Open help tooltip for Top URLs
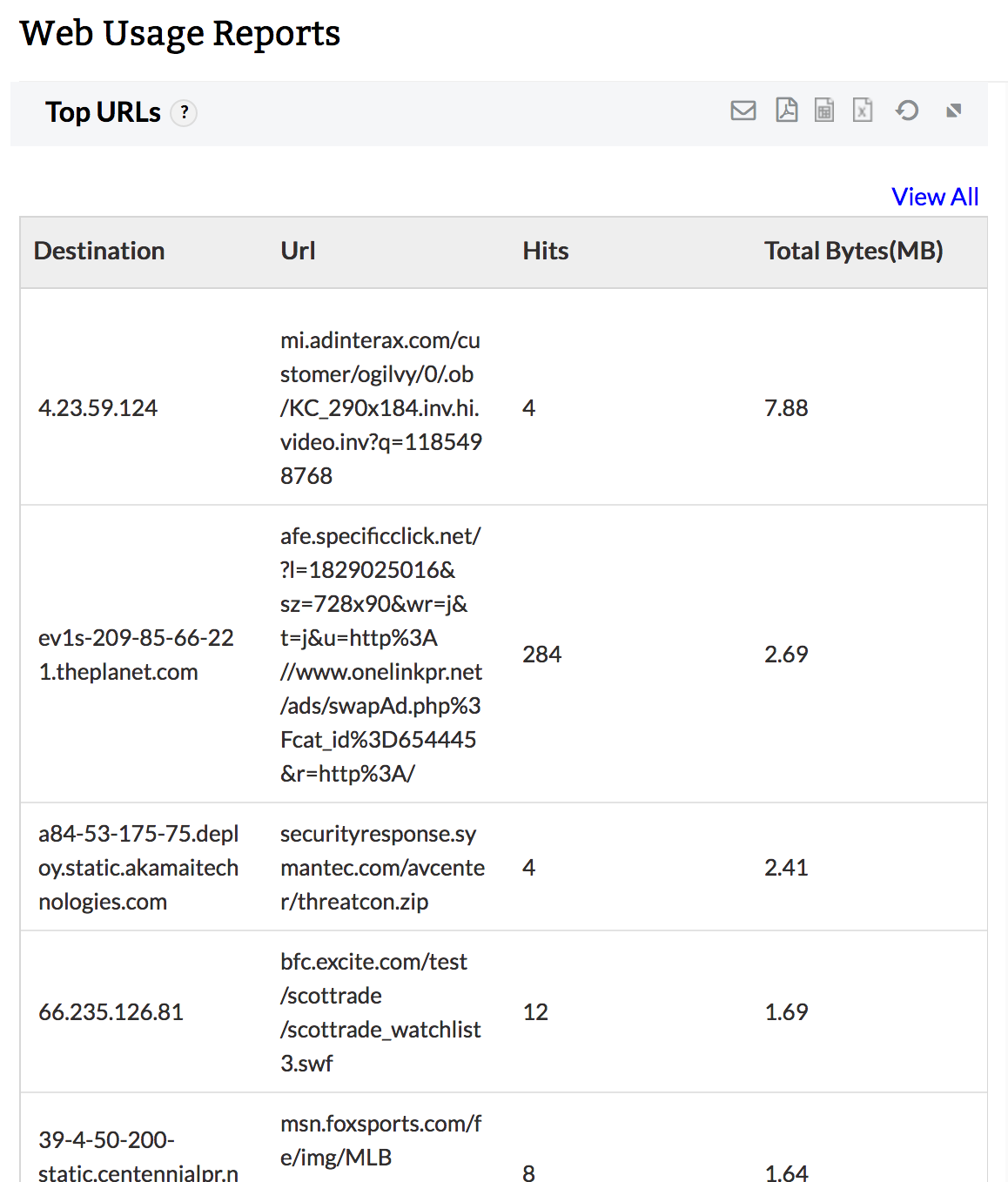The image size is (1008, 1182). point(184,113)
